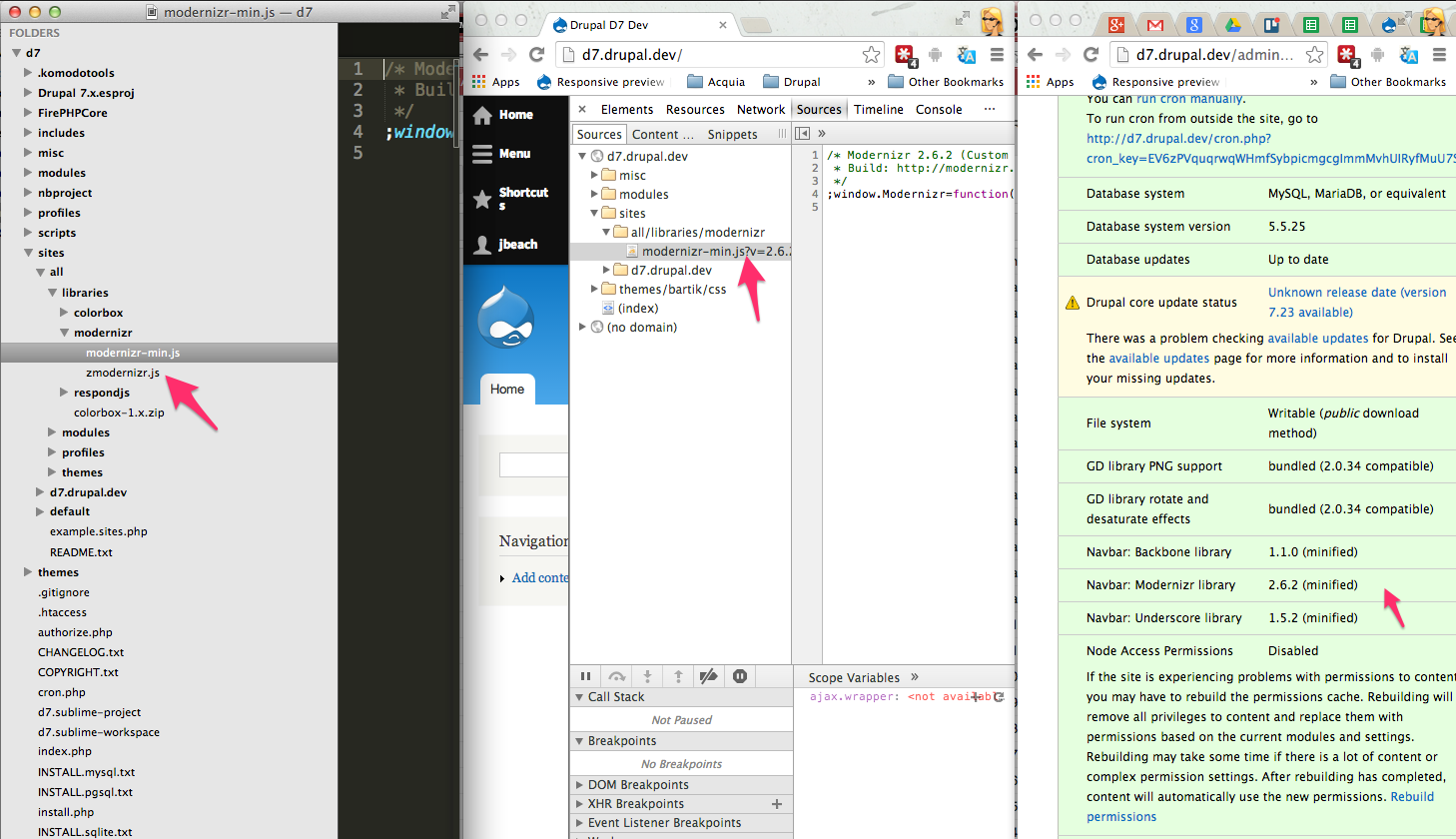Screen dimensions: 1456x839
Task: Open cron.php file in Sublime sidebar
Action: pos(62,692)
